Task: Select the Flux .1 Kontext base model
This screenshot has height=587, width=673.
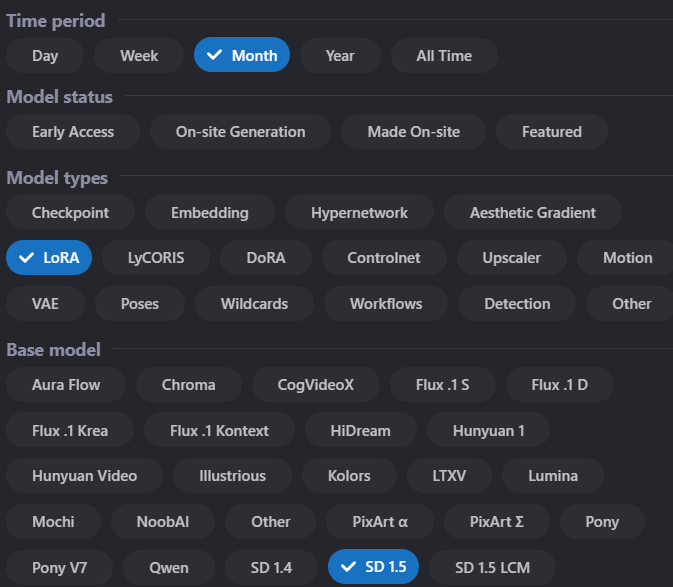Action: pyautogui.click(x=219, y=431)
